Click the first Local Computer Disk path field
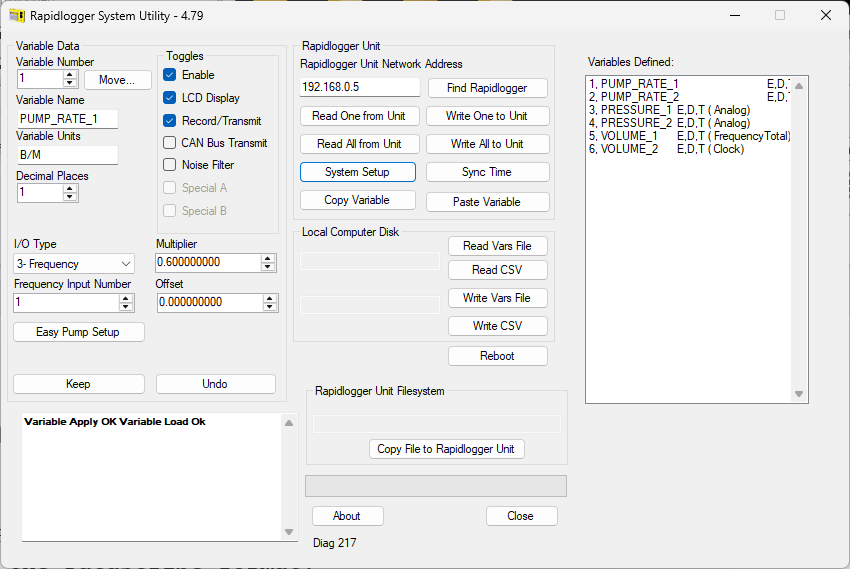This screenshot has width=850, height=569. pyautogui.click(x=370, y=261)
